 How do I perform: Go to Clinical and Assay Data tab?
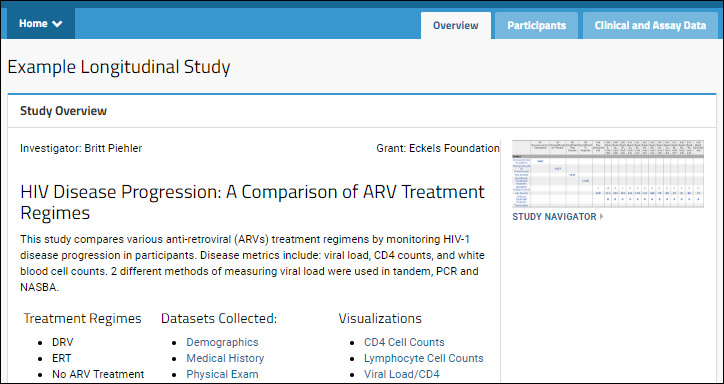[650, 25]
